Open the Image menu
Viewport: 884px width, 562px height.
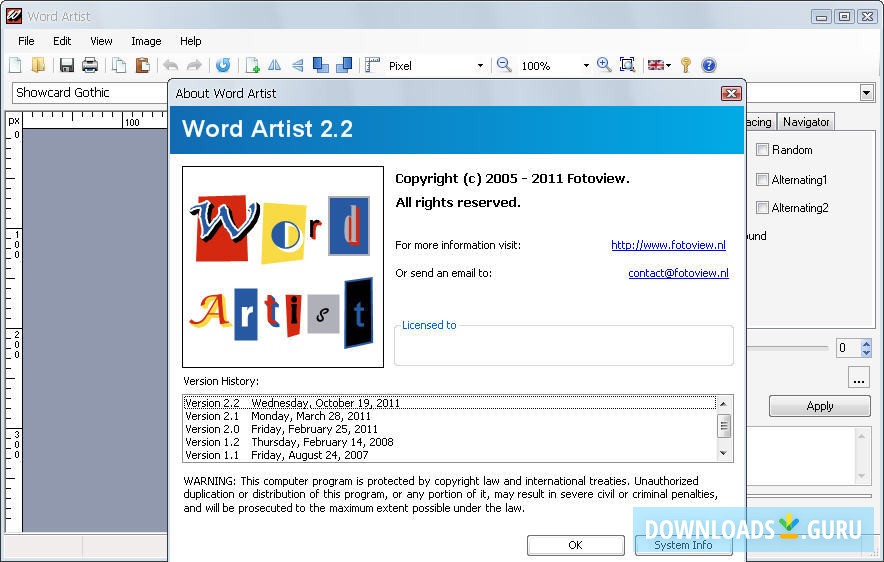point(146,41)
